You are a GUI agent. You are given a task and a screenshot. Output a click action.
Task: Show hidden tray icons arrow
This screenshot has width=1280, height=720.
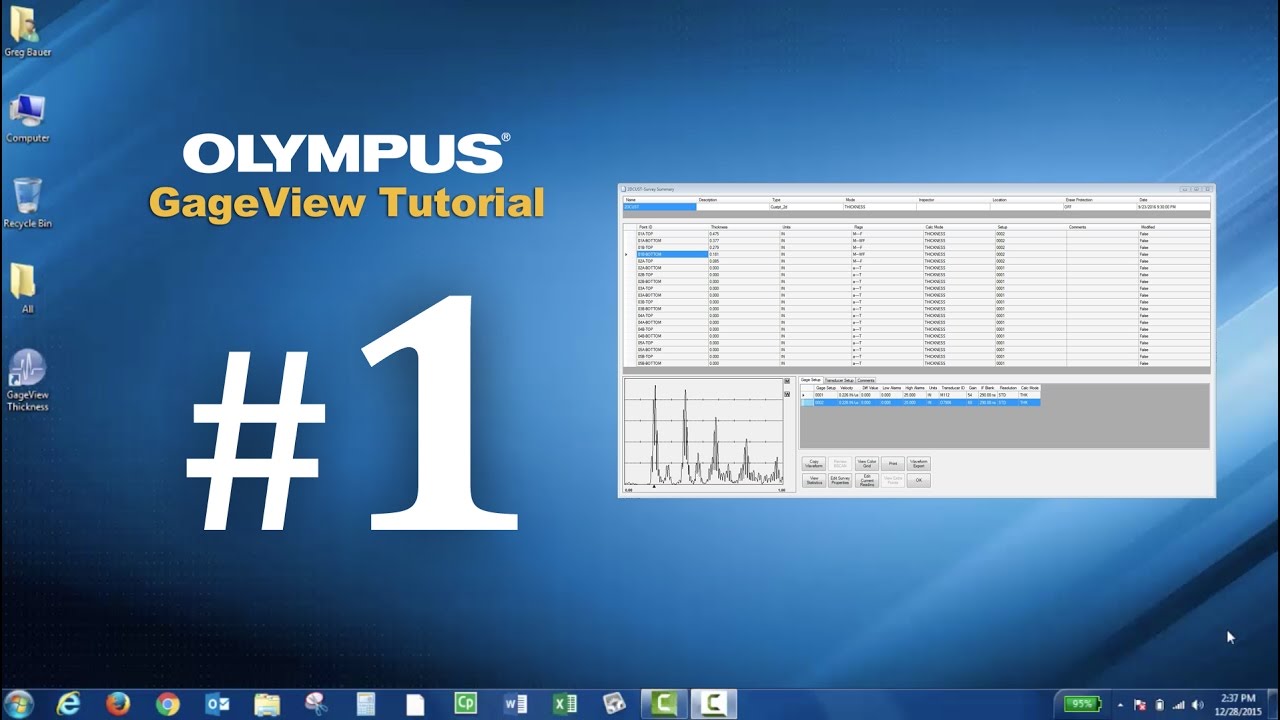1121,705
